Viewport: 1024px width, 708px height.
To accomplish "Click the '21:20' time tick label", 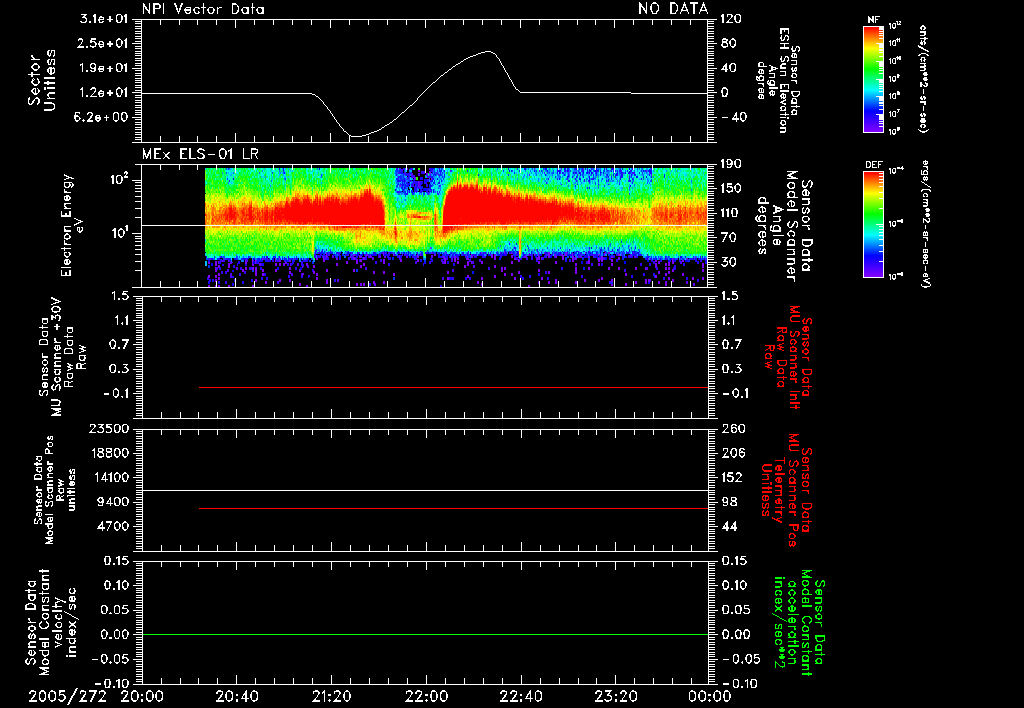I will (x=331, y=696).
